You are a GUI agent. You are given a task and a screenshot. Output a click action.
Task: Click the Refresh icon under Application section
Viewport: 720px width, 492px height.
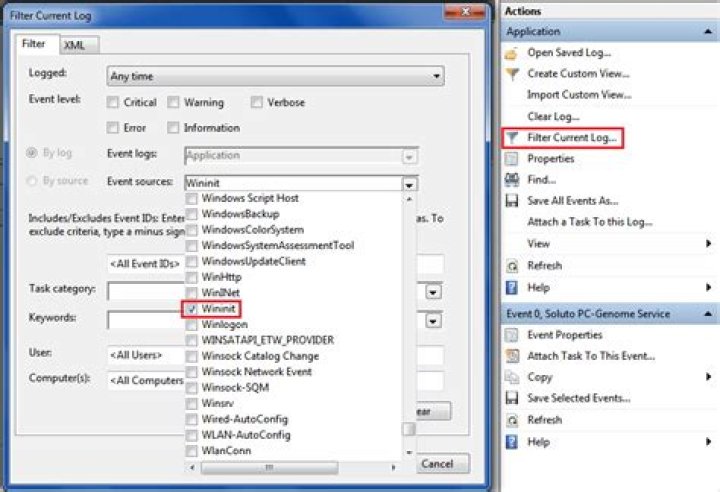tap(512, 266)
